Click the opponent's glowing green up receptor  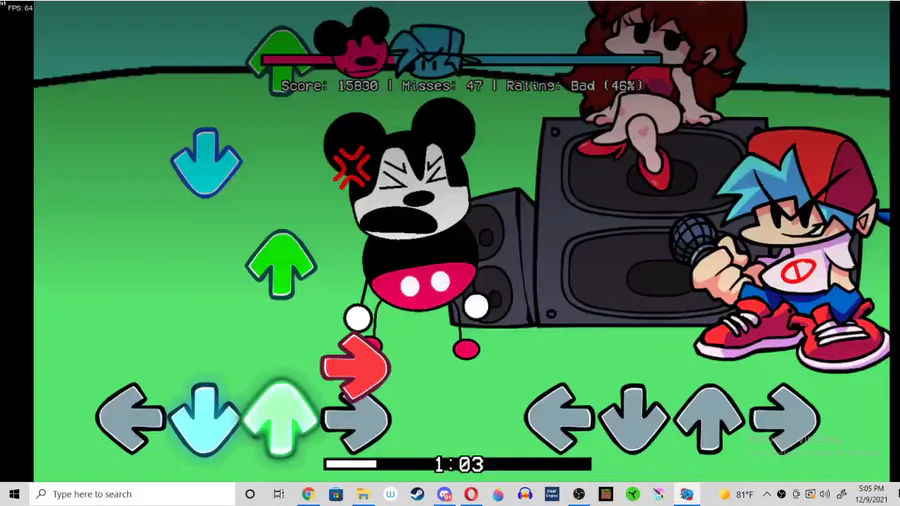pos(280,419)
